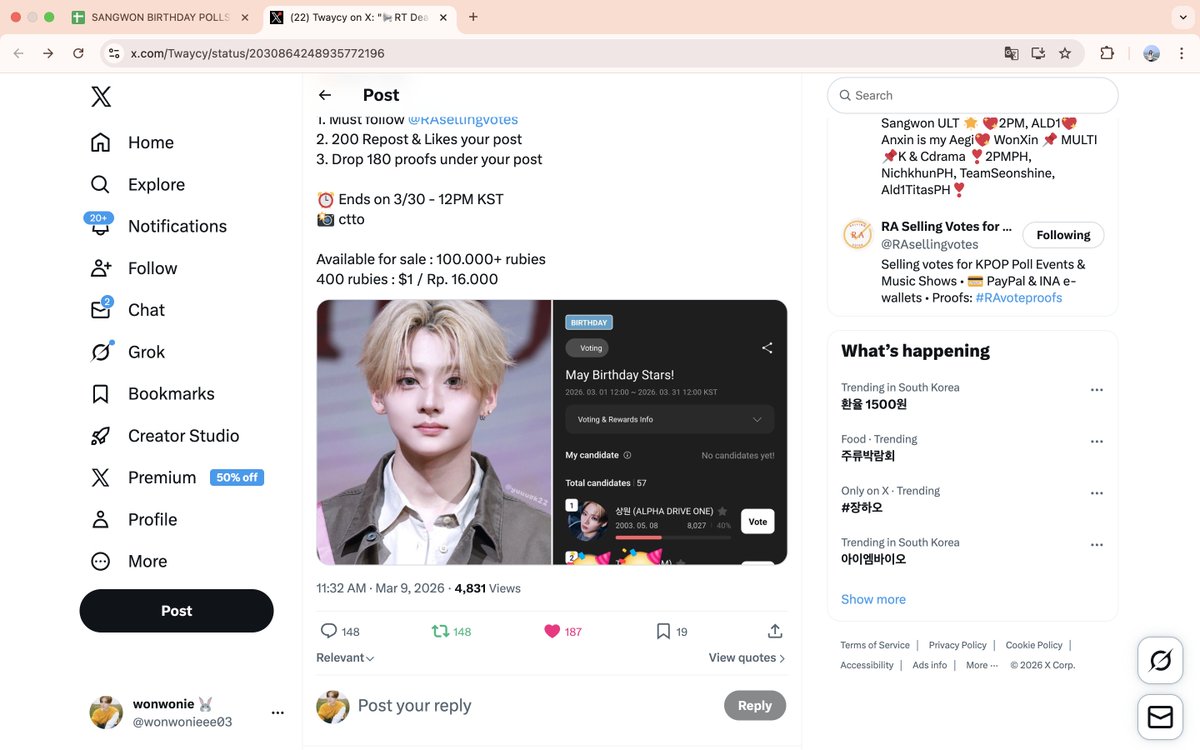Open options for 아이엠바이오 trend
The width and height of the screenshot is (1200, 750).
pyautogui.click(x=1097, y=546)
